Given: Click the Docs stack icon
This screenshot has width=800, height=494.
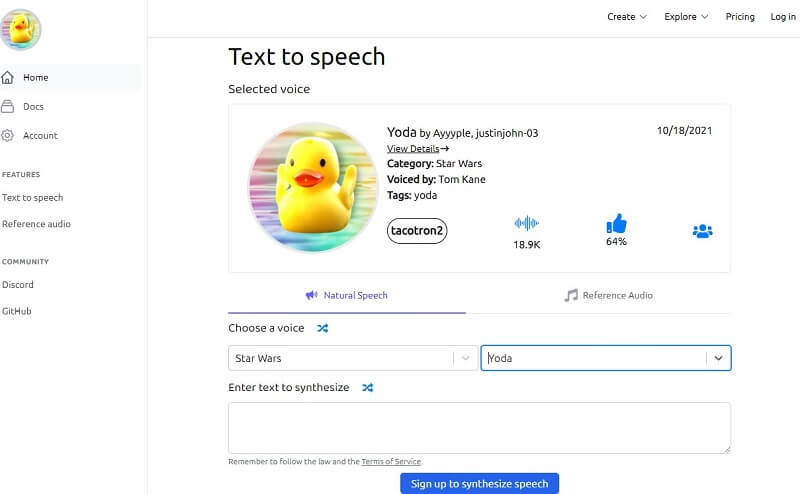Looking at the screenshot, I should (x=8, y=106).
